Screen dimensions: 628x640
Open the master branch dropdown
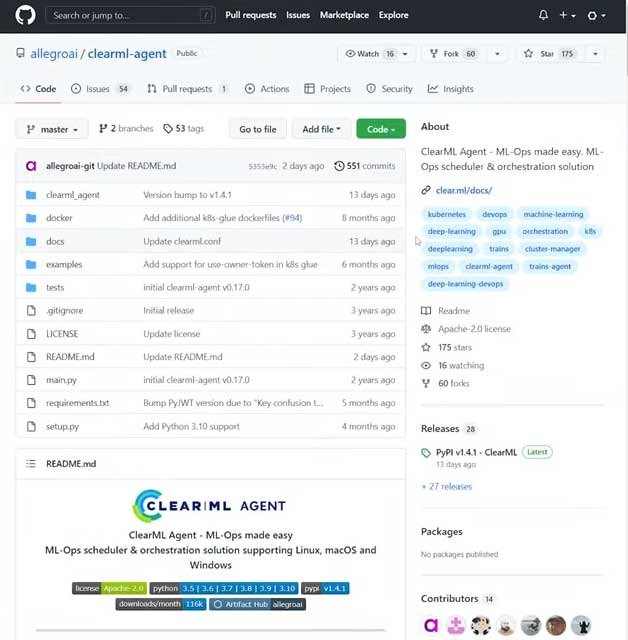(x=52, y=129)
